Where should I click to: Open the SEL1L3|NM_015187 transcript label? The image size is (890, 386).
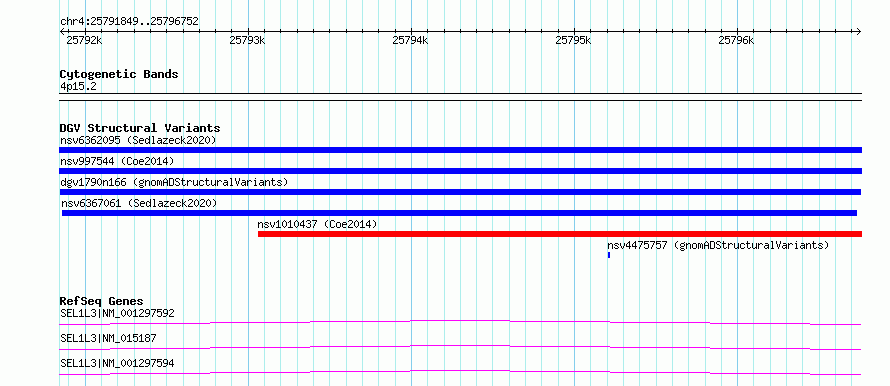pos(108,339)
